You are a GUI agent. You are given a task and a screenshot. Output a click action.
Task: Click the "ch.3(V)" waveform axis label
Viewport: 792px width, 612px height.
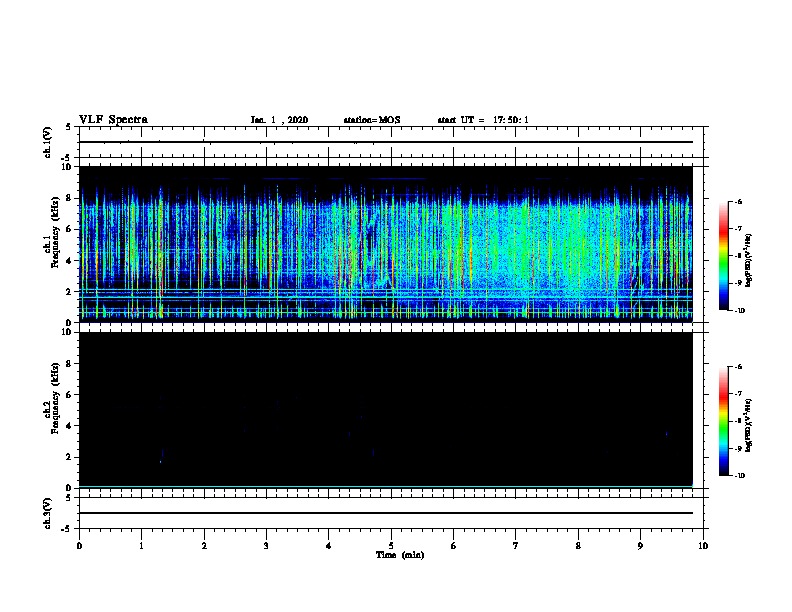tap(48, 513)
